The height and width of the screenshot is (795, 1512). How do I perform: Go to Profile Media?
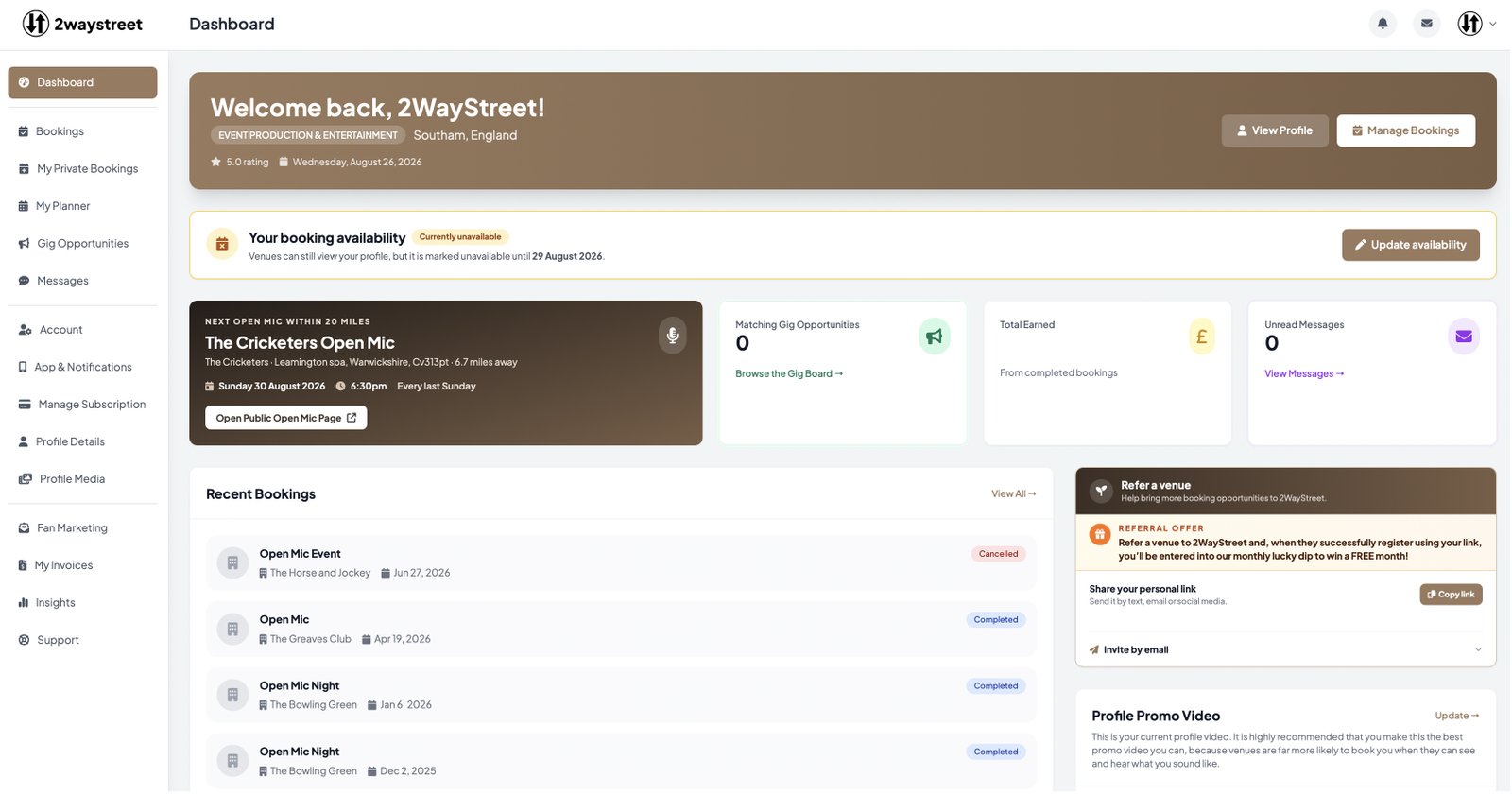pyautogui.click(x=82, y=479)
